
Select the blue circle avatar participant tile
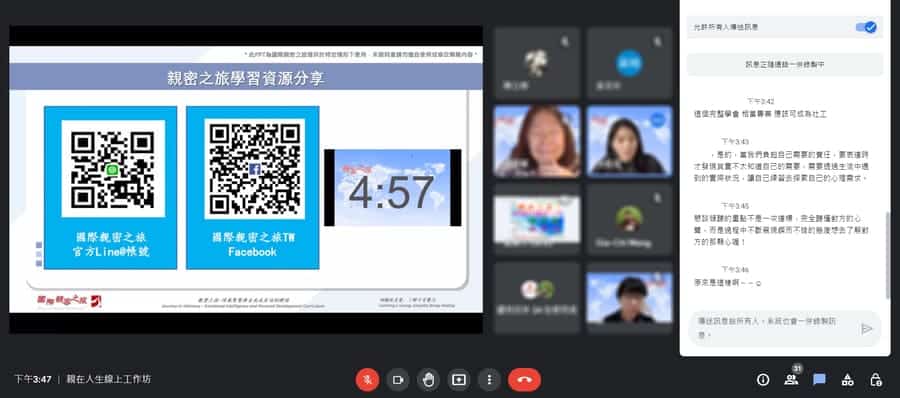[x=630, y=63]
